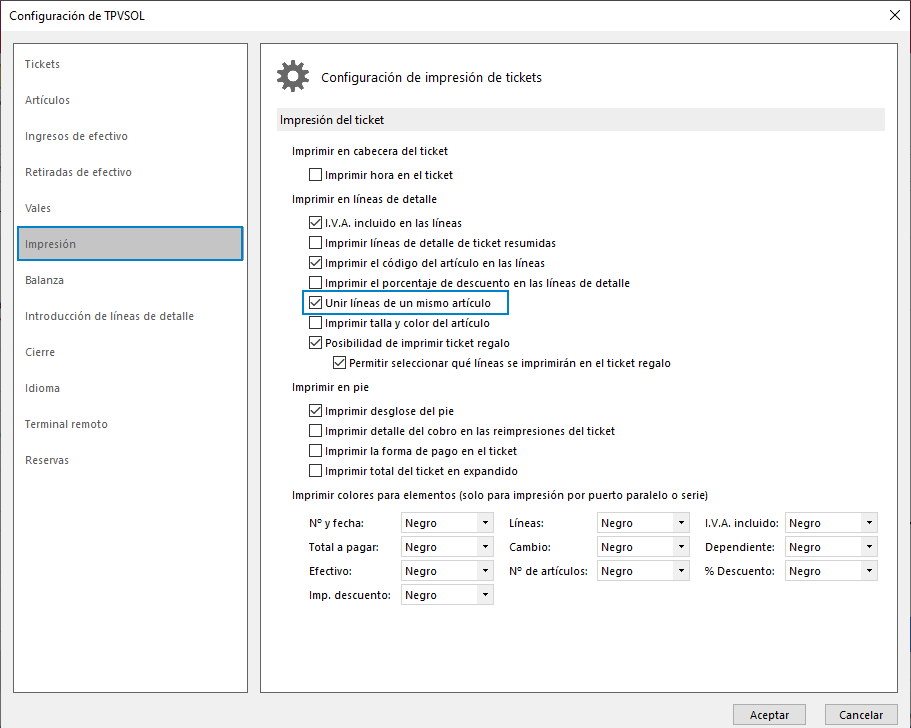Click the gear icon beside Configuración de impresión
The width and height of the screenshot is (911, 728).
tap(293, 76)
